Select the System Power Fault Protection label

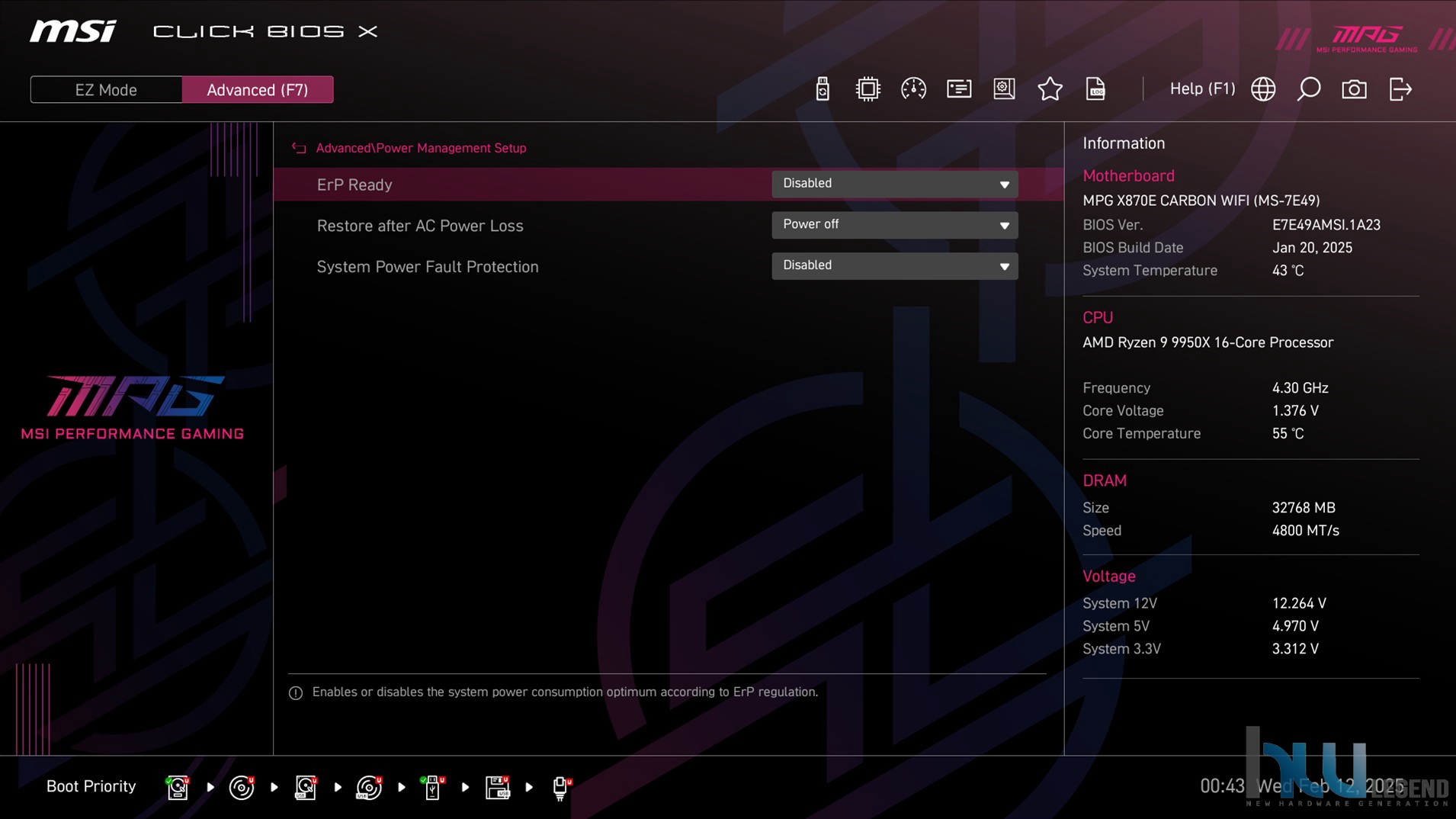click(x=428, y=267)
